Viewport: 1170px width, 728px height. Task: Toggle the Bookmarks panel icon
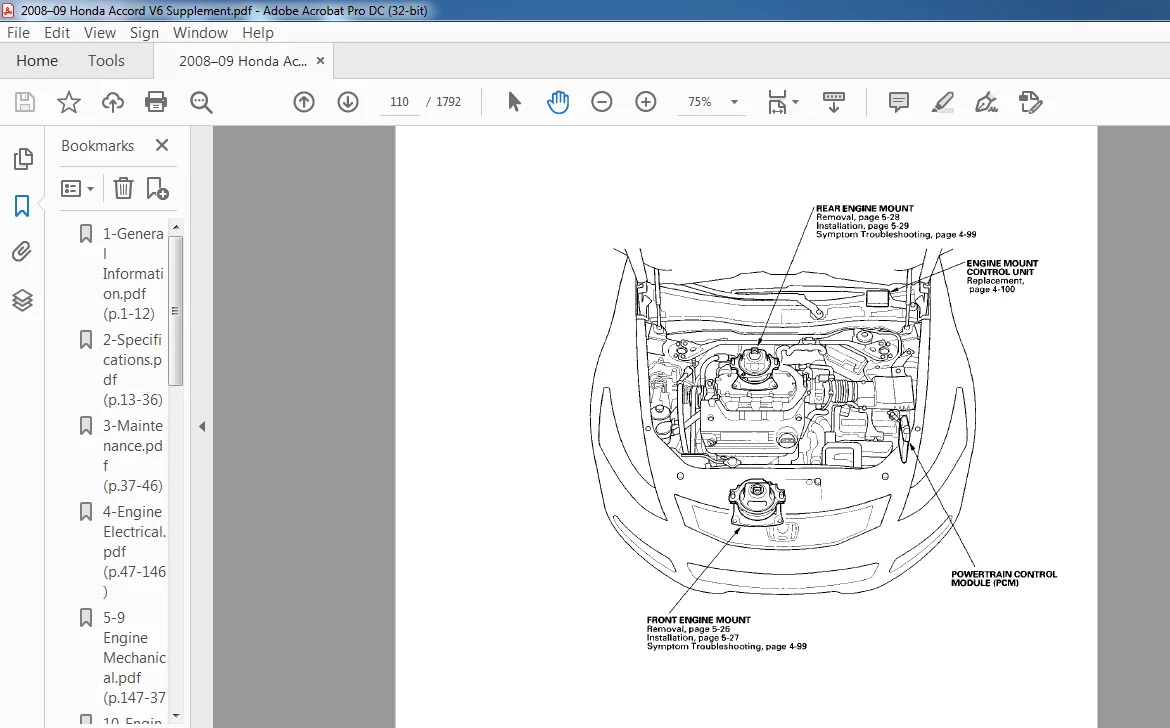tap(22, 206)
